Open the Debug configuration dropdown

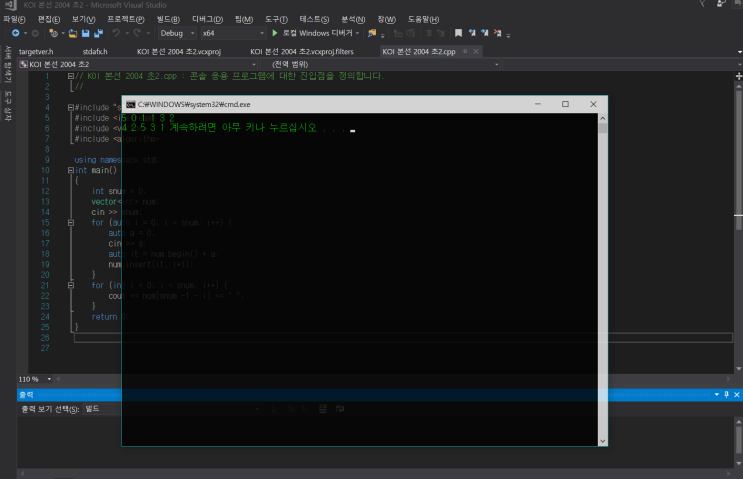pos(177,33)
